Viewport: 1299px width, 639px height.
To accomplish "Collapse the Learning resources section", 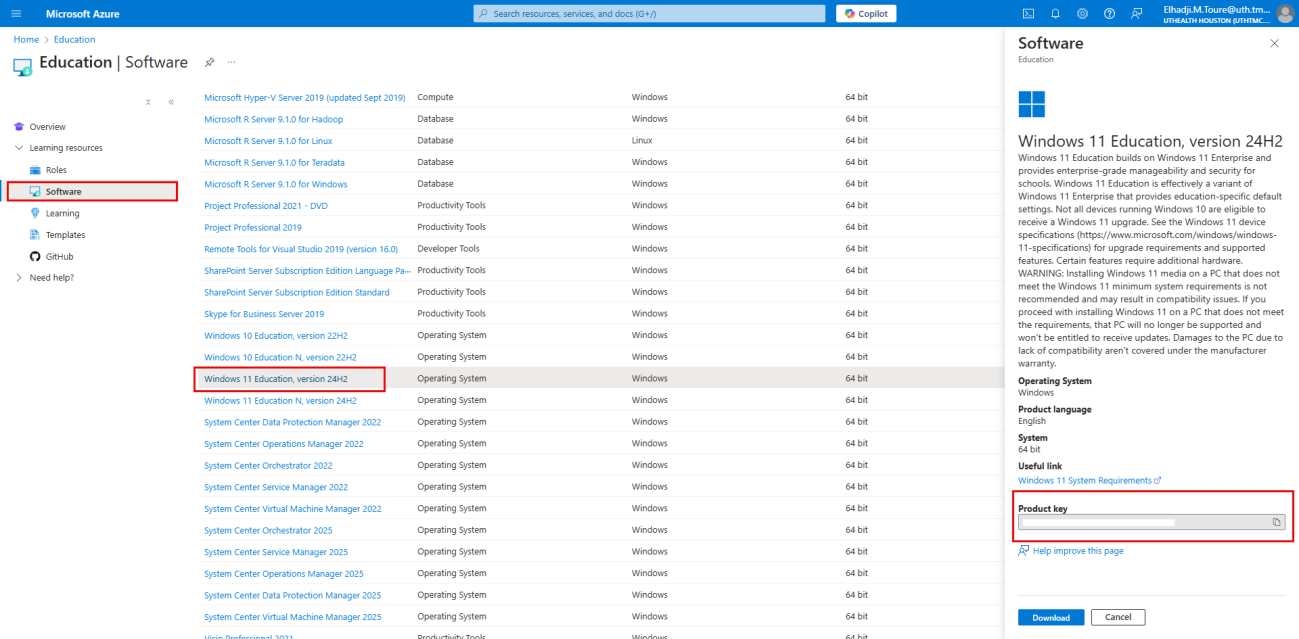I will [x=19, y=148].
